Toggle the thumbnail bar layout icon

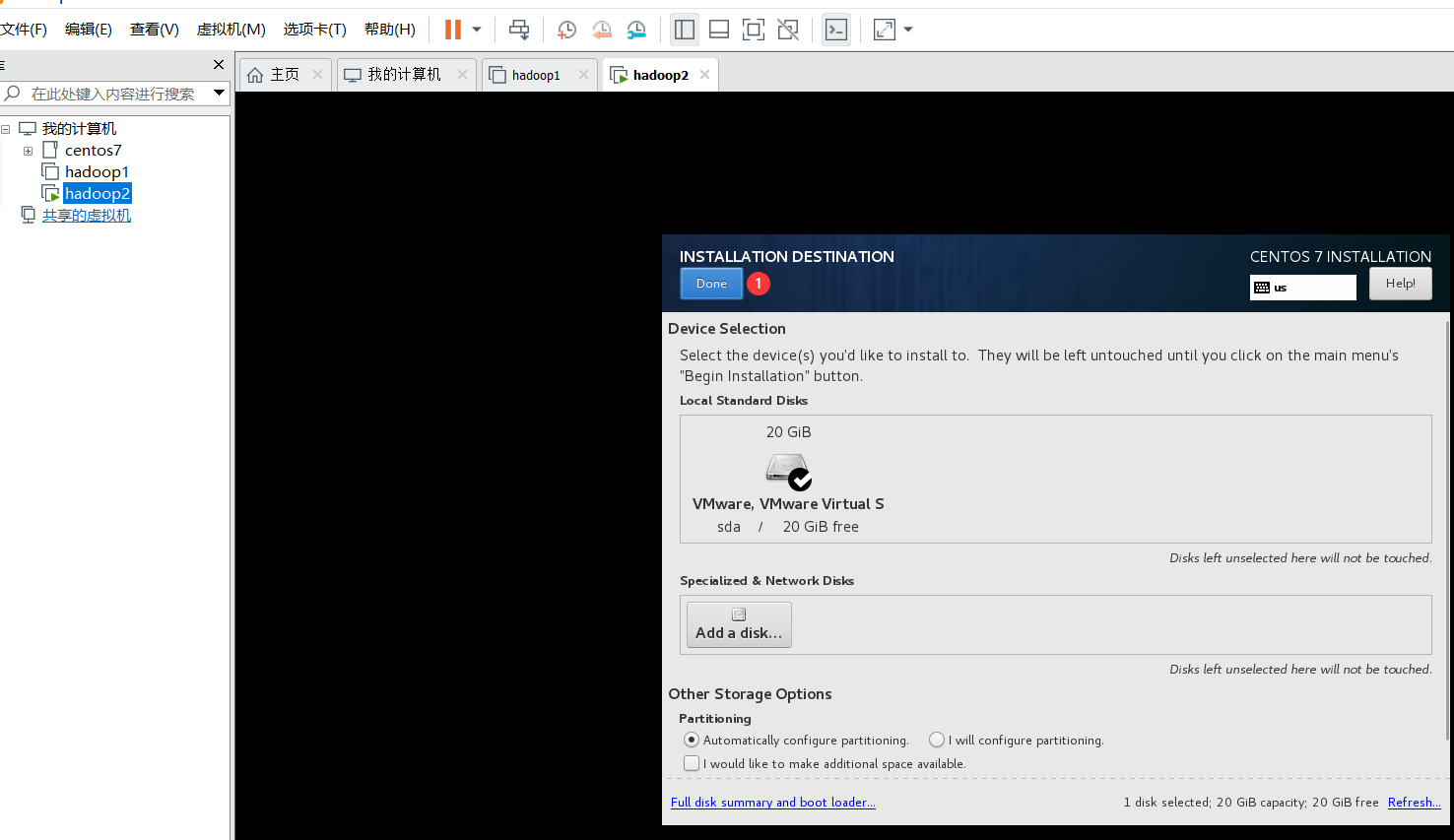tap(719, 30)
